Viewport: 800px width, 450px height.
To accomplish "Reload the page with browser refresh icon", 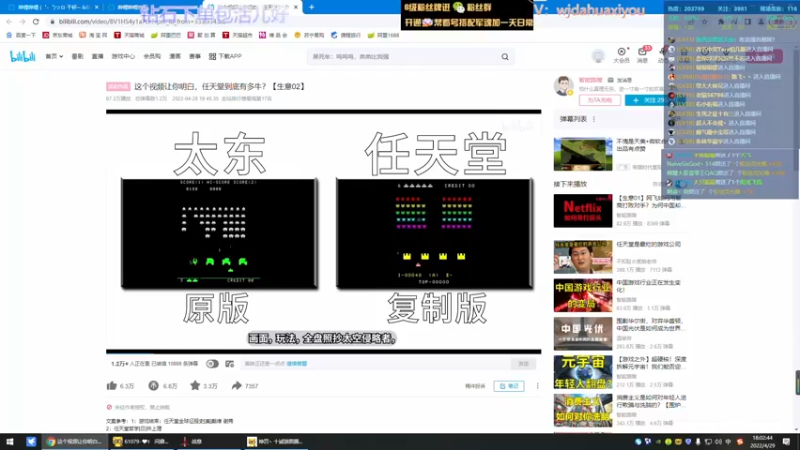I will click(36, 21).
